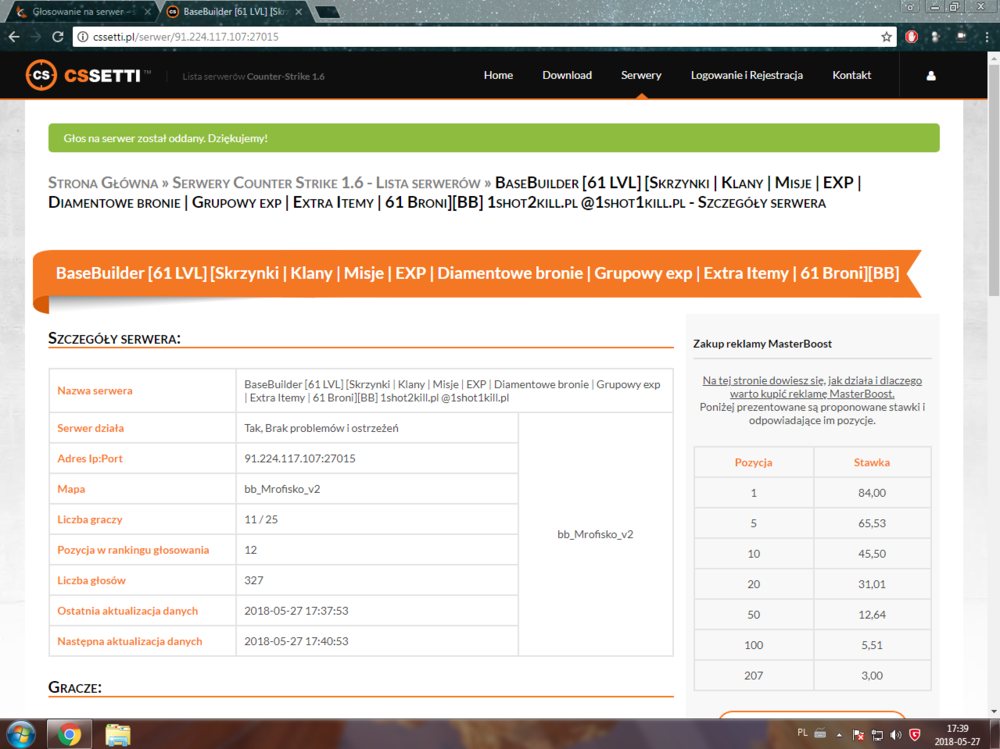Click last update time 2018-05-27 17:37:53
The image size is (1000, 749).
click(296, 611)
